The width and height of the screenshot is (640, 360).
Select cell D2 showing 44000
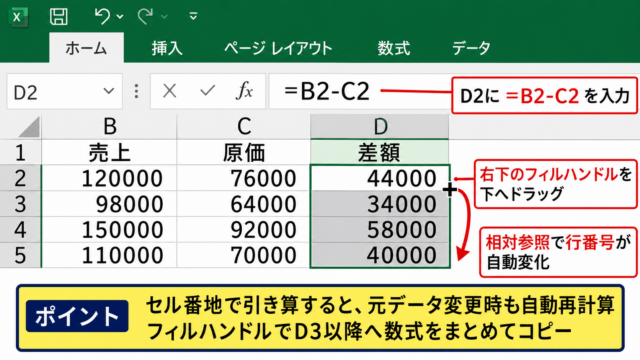(x=380, y=178)
